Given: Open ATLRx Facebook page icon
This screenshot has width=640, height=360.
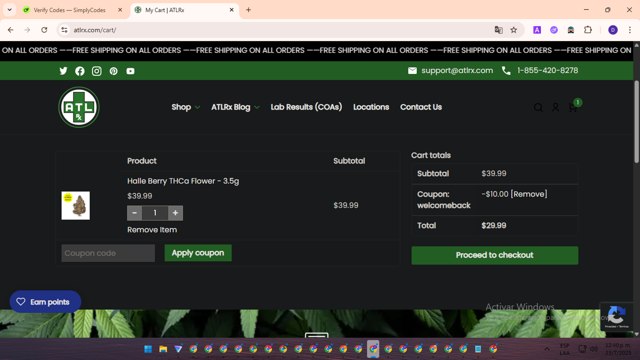Looking at the screenshot, I should click(x=80, y=71).
